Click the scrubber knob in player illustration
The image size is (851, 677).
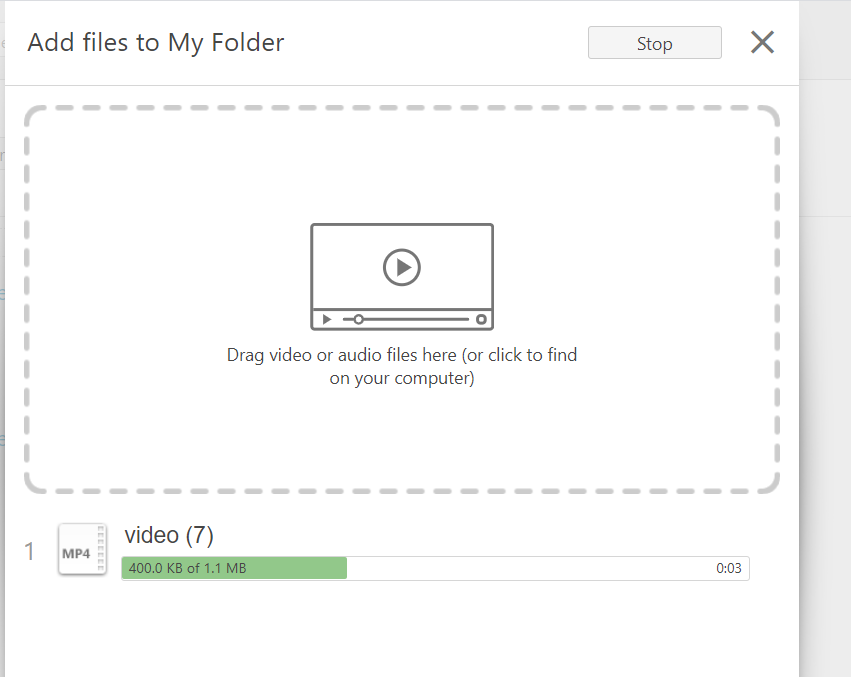pos(358,319)
